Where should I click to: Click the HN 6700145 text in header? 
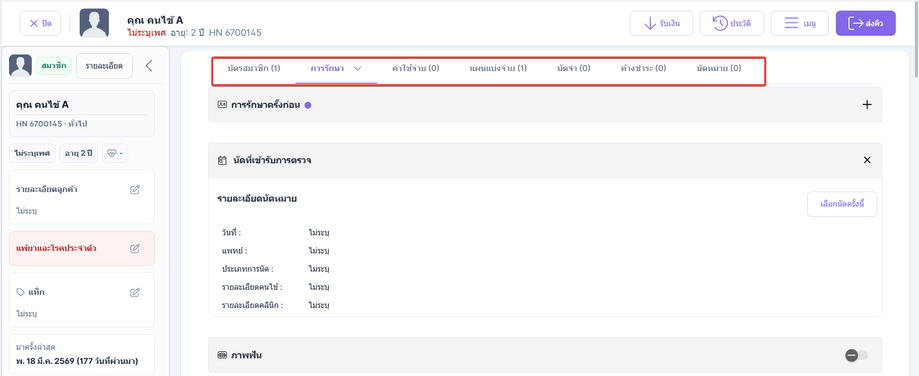(x=235, y=32)
